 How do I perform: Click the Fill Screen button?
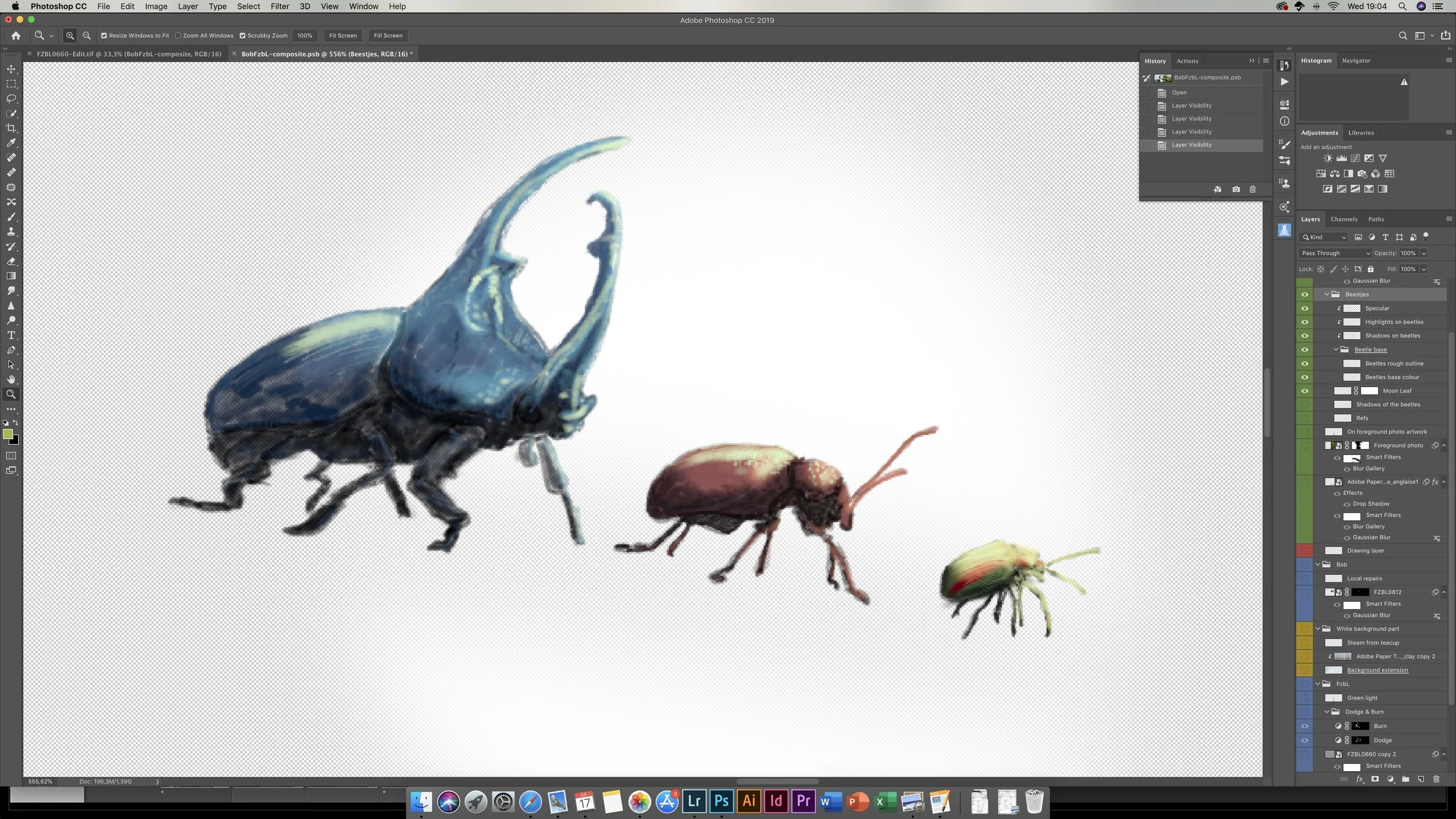pos(388,36)
